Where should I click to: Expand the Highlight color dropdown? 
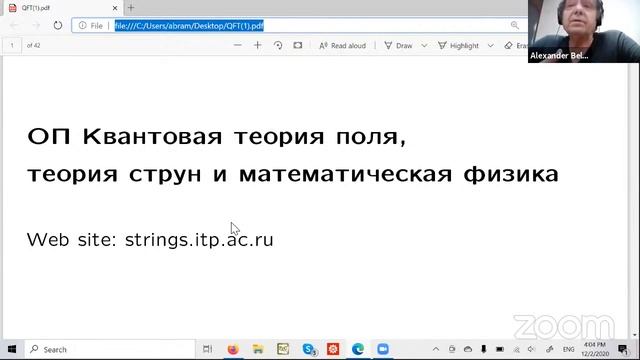490,46
